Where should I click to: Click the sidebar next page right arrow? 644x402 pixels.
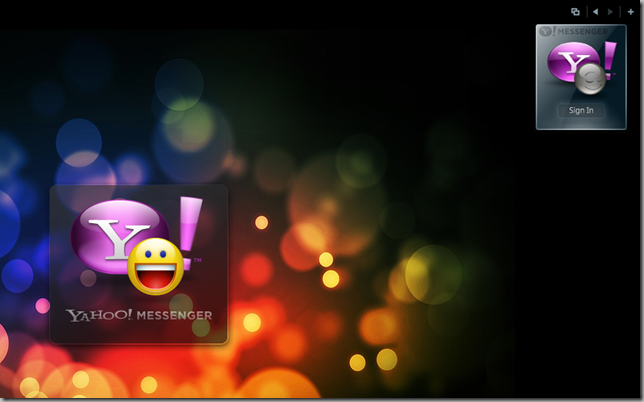[610, 12]
